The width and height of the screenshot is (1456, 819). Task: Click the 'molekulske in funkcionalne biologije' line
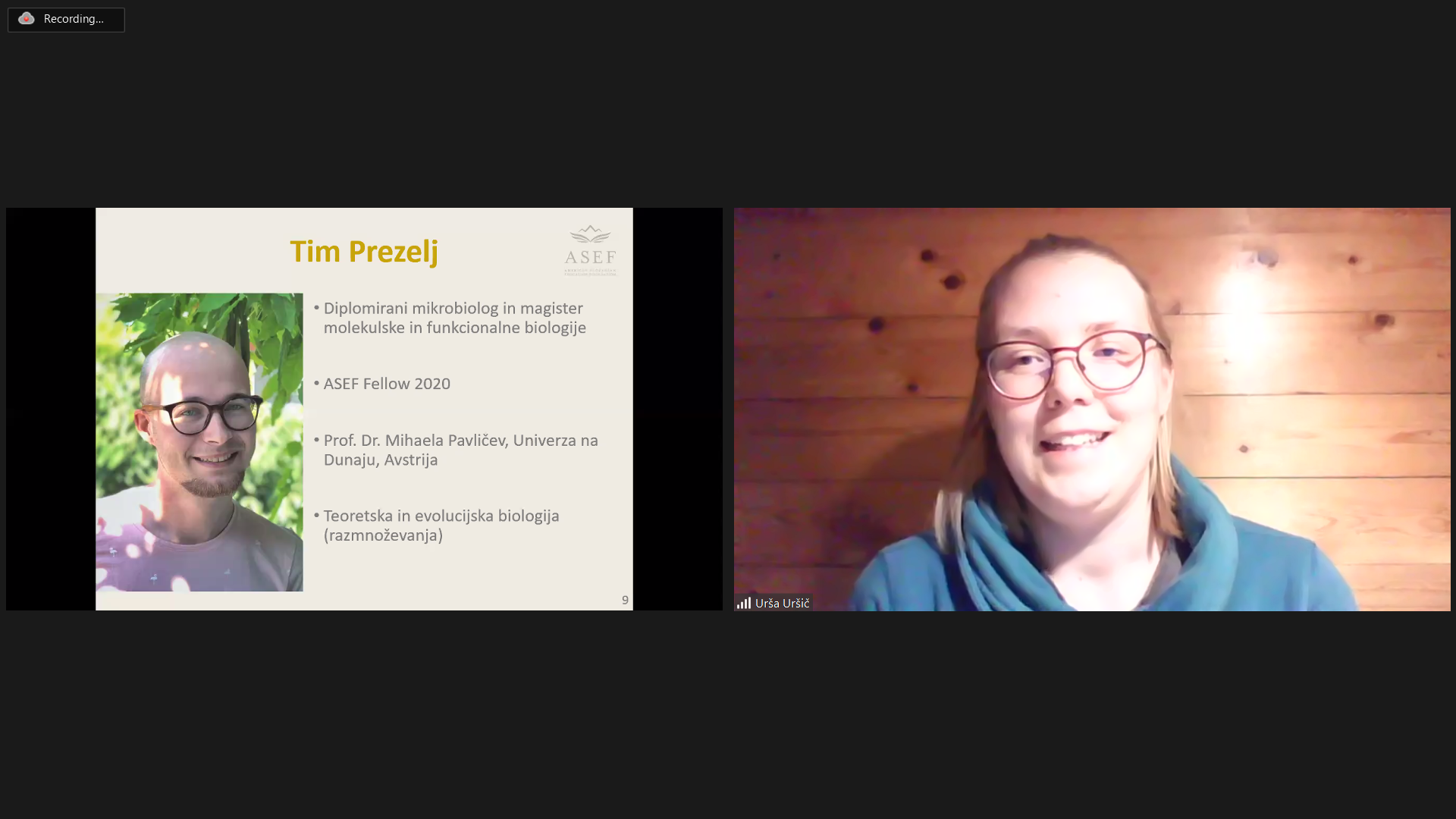(455, 328)
